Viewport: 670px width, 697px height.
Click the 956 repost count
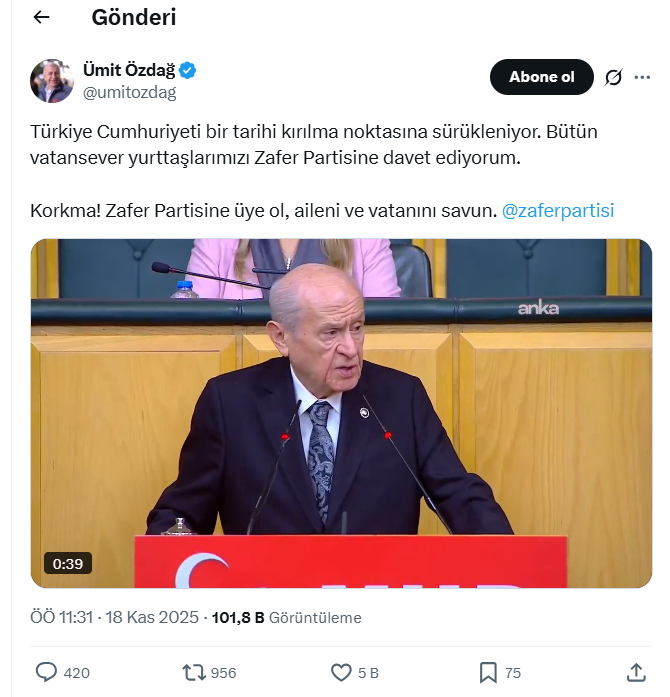223,673
